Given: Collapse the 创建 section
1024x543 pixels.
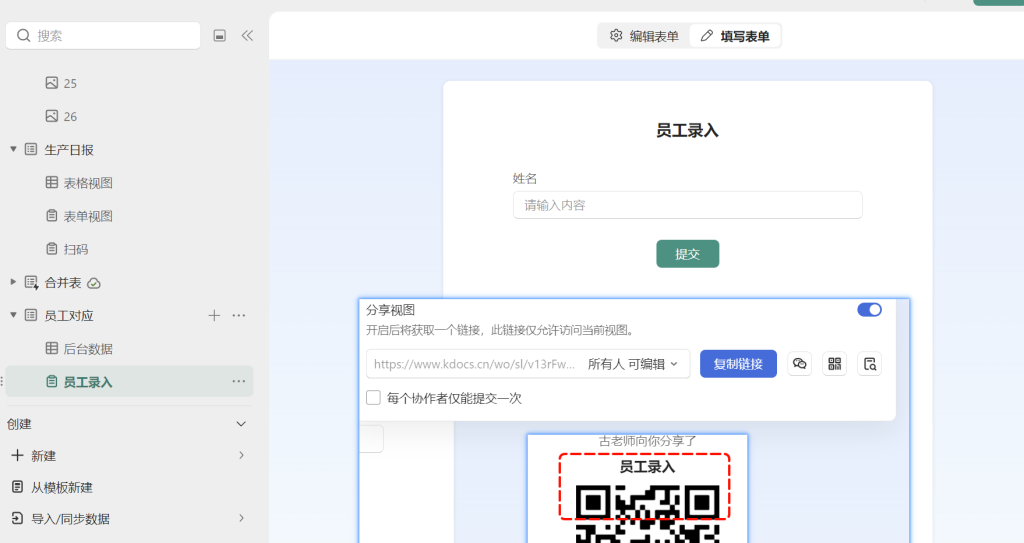Looking at the screenshot, I should click(x=241, y=423).
